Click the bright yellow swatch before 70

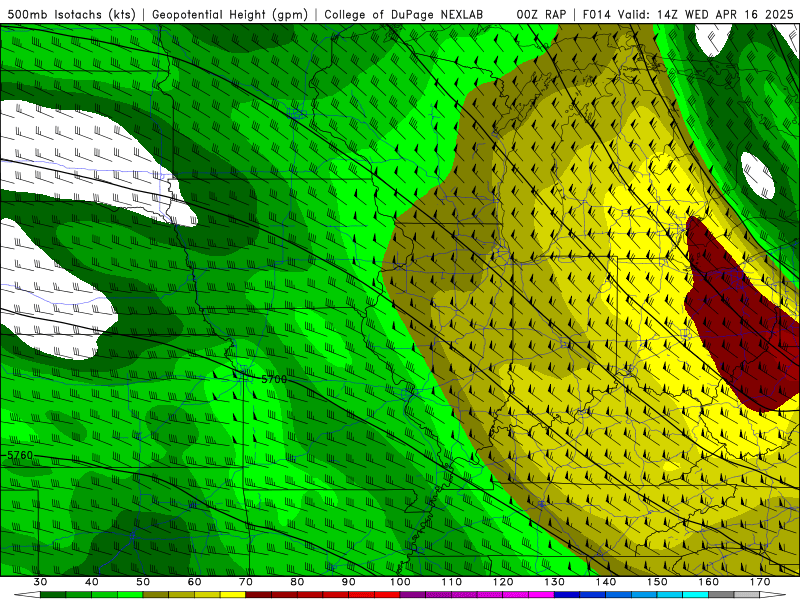coord(233,595)
